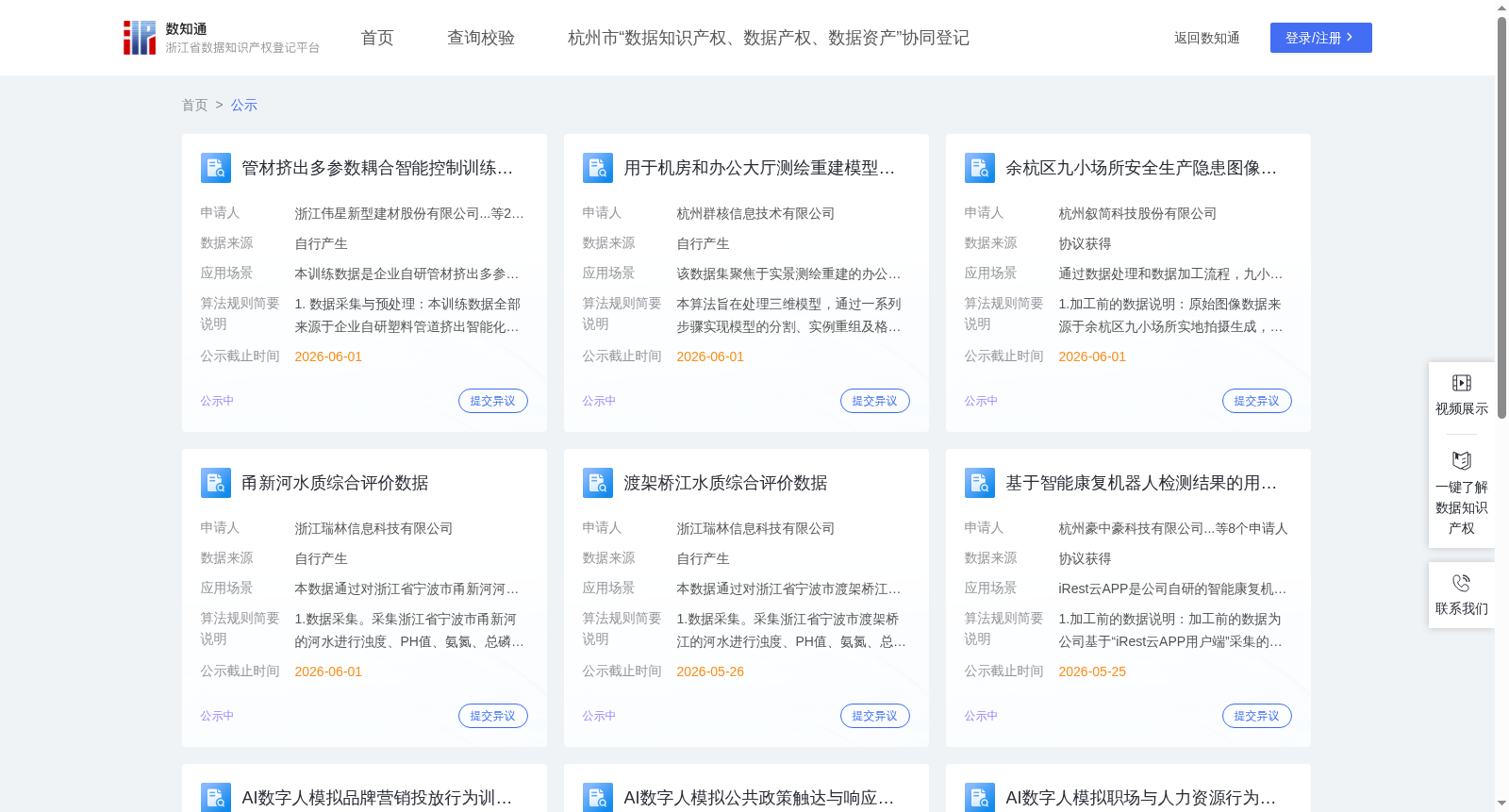
Task: Open title 甬新河水质综合评价数据
Action: pyautogui.click(x=335, y=483)
